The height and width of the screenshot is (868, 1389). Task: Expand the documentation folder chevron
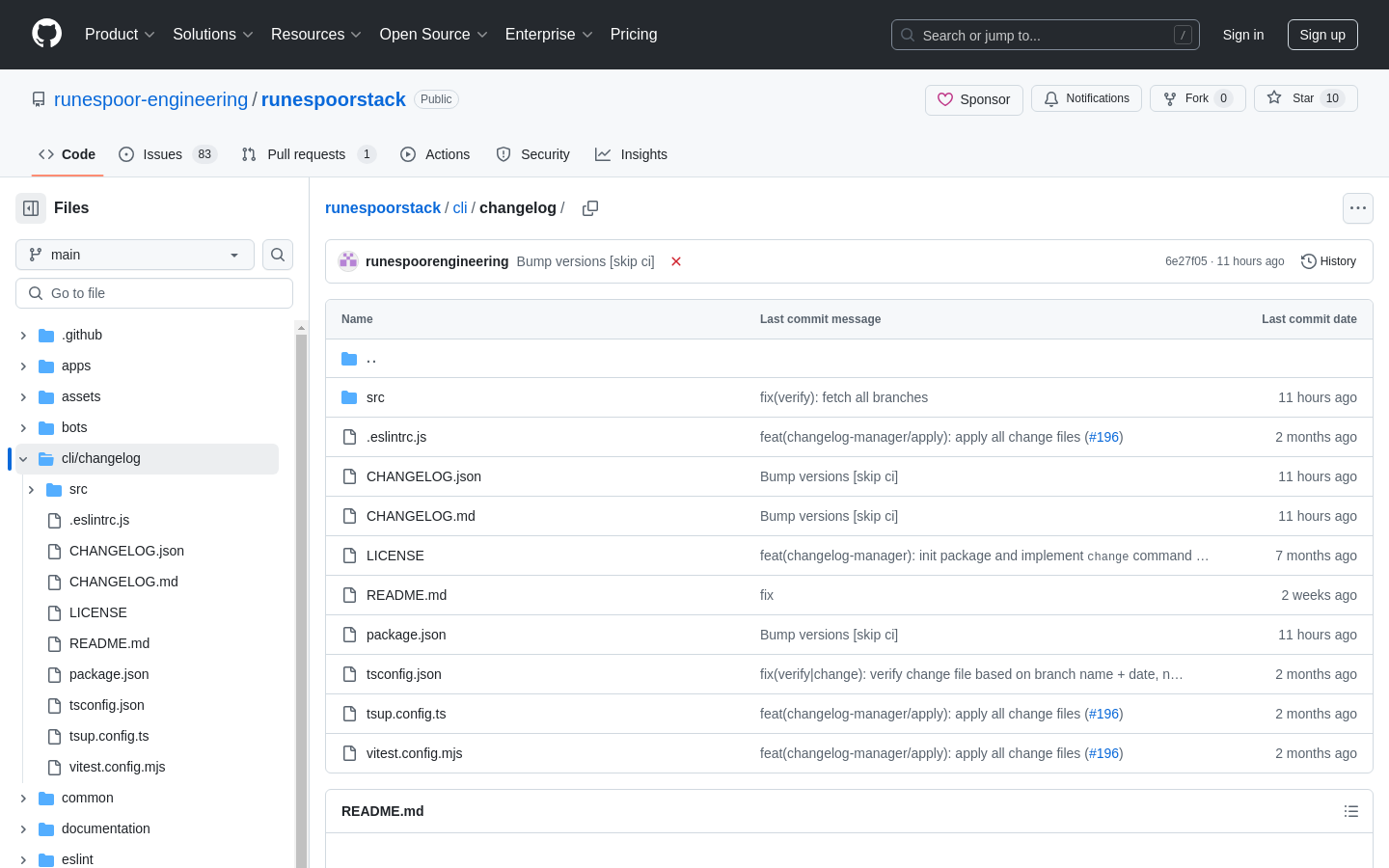coord(23,829)
